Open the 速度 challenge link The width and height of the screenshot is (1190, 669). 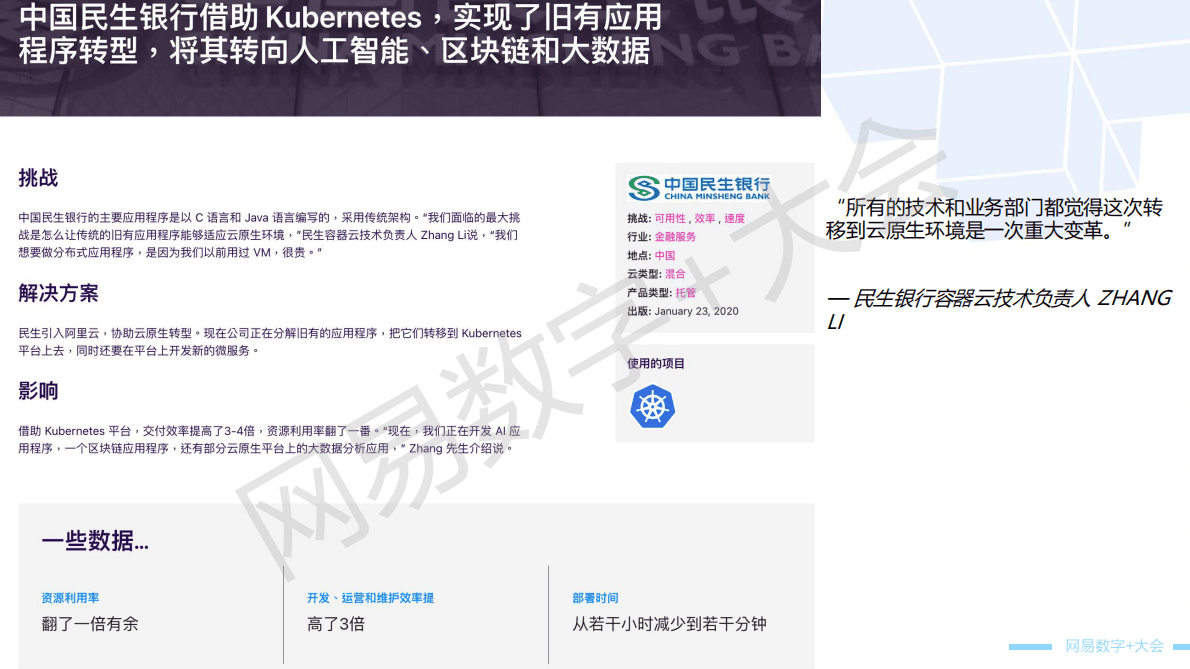[734, 218]
